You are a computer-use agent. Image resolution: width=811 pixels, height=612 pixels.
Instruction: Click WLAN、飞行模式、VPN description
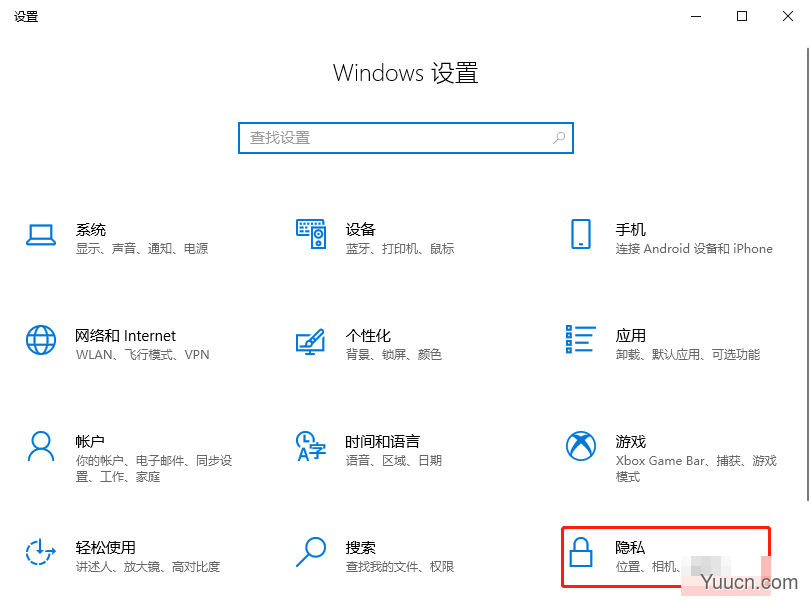tap(143, 355)
